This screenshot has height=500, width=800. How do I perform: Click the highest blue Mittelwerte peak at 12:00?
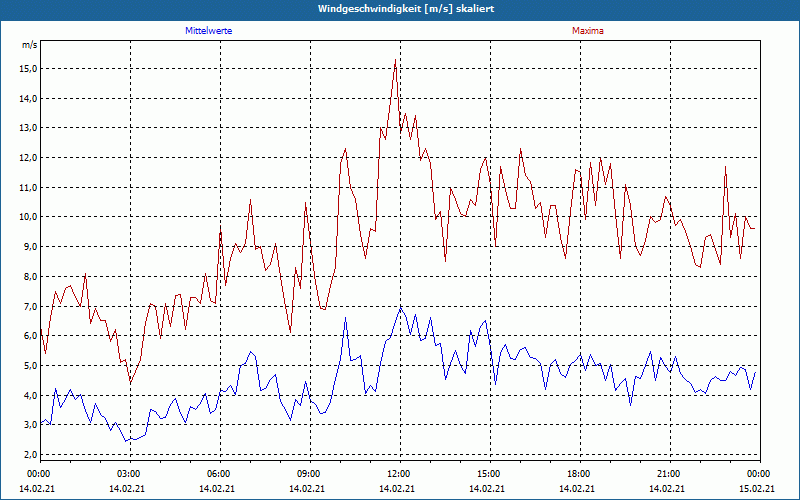pyautogui.click(x=401, y=308)
